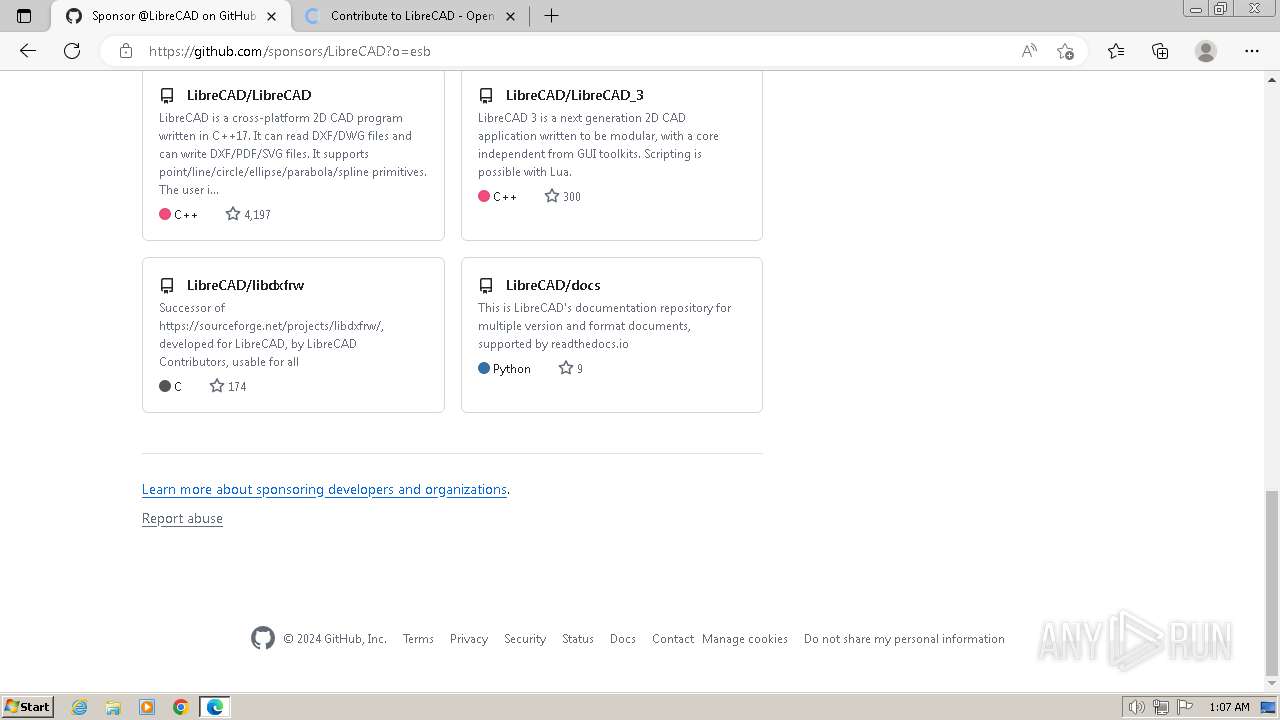Open the Privacy footer link

click(469, 639)
